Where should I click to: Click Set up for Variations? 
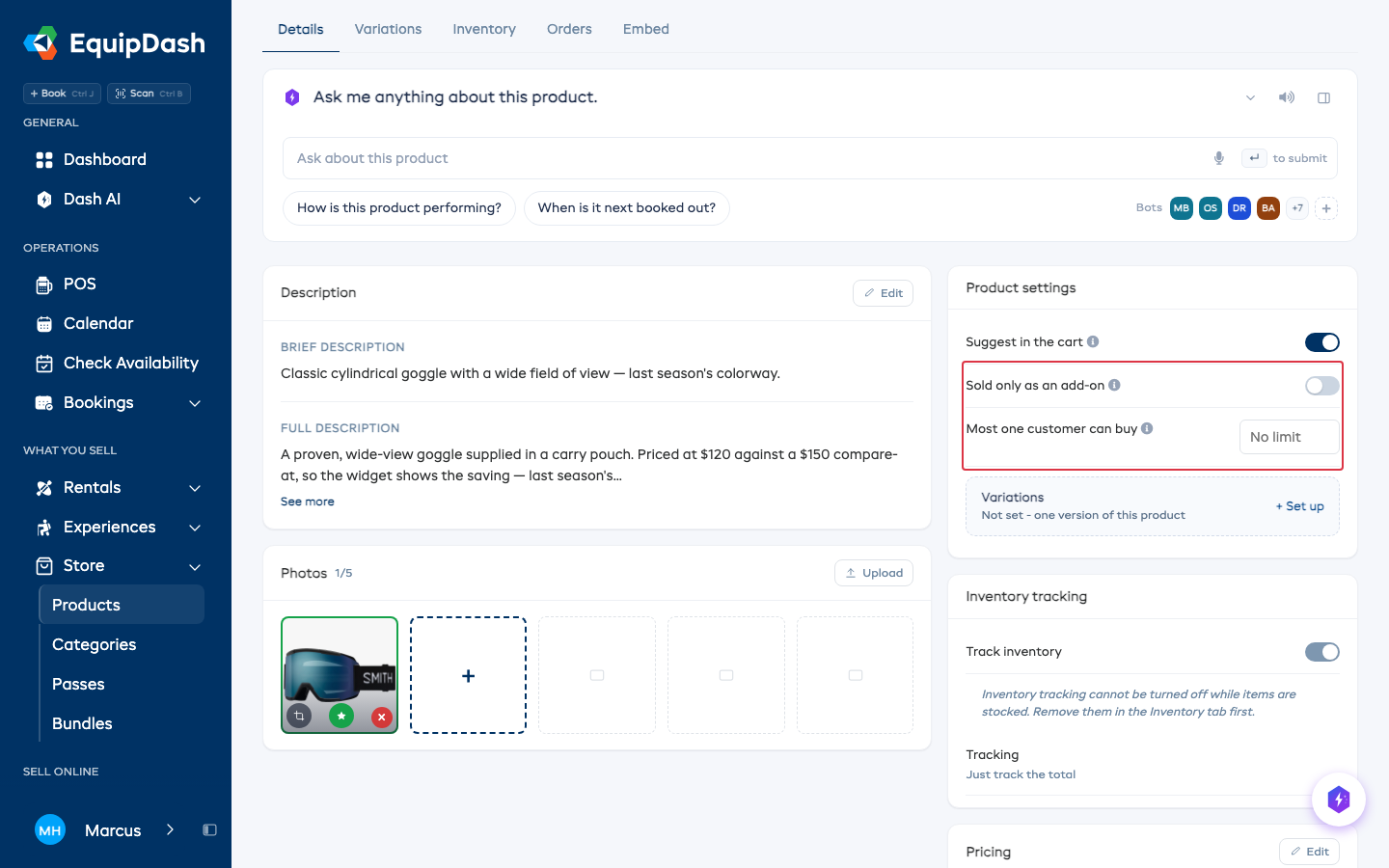pyautogui.click(x=1300, y=506)
